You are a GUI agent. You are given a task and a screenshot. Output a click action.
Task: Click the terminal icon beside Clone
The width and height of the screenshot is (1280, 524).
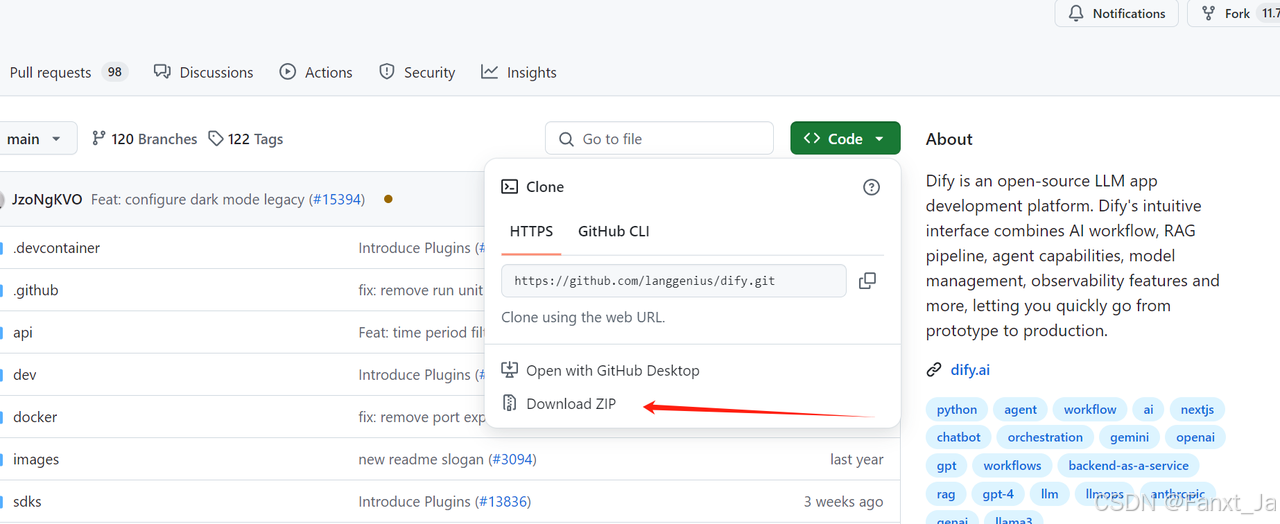tap(510, 187)
